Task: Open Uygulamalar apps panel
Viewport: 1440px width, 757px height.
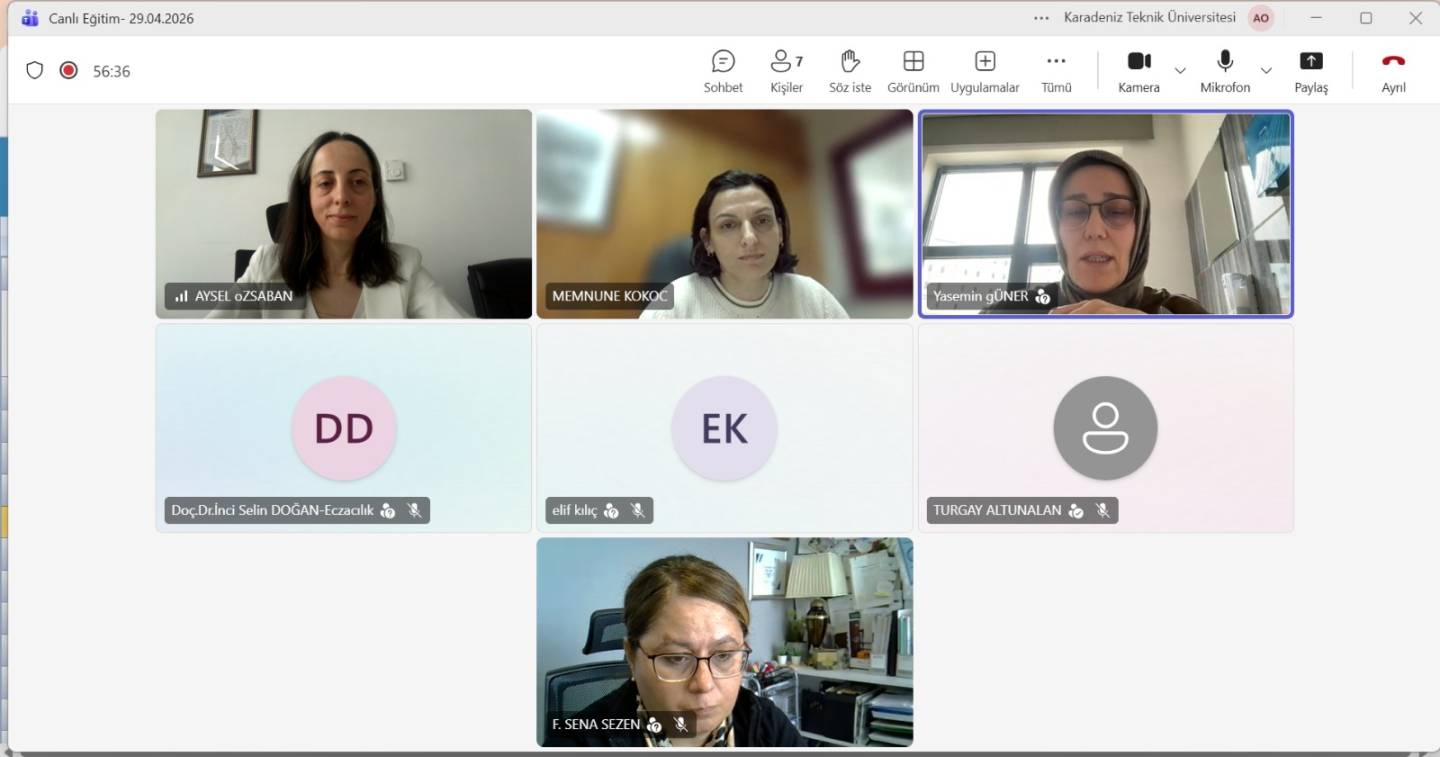Action: 985,72
